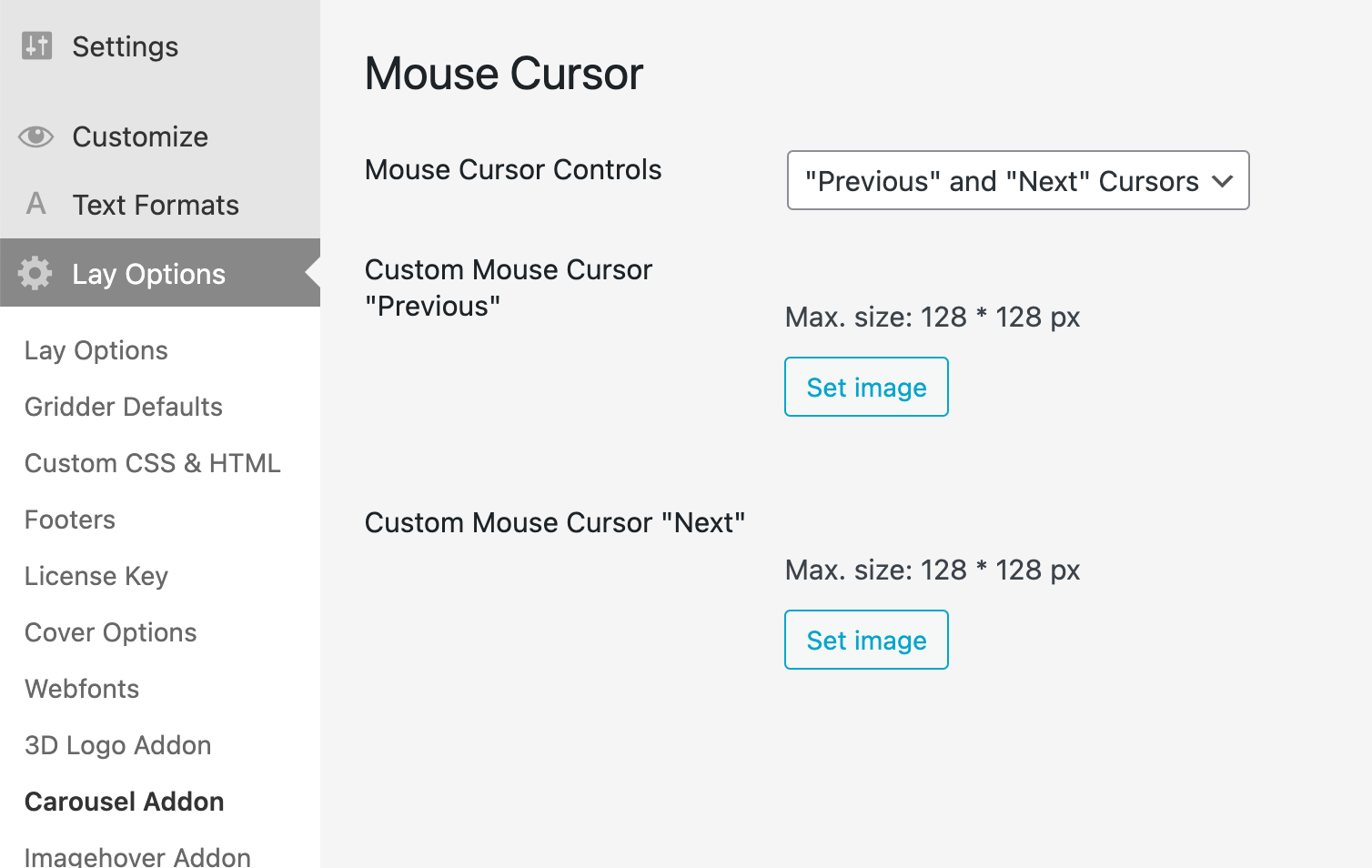Select the Lay Options main menu
Screen dimensions: 1372x868
pos(148,274)
